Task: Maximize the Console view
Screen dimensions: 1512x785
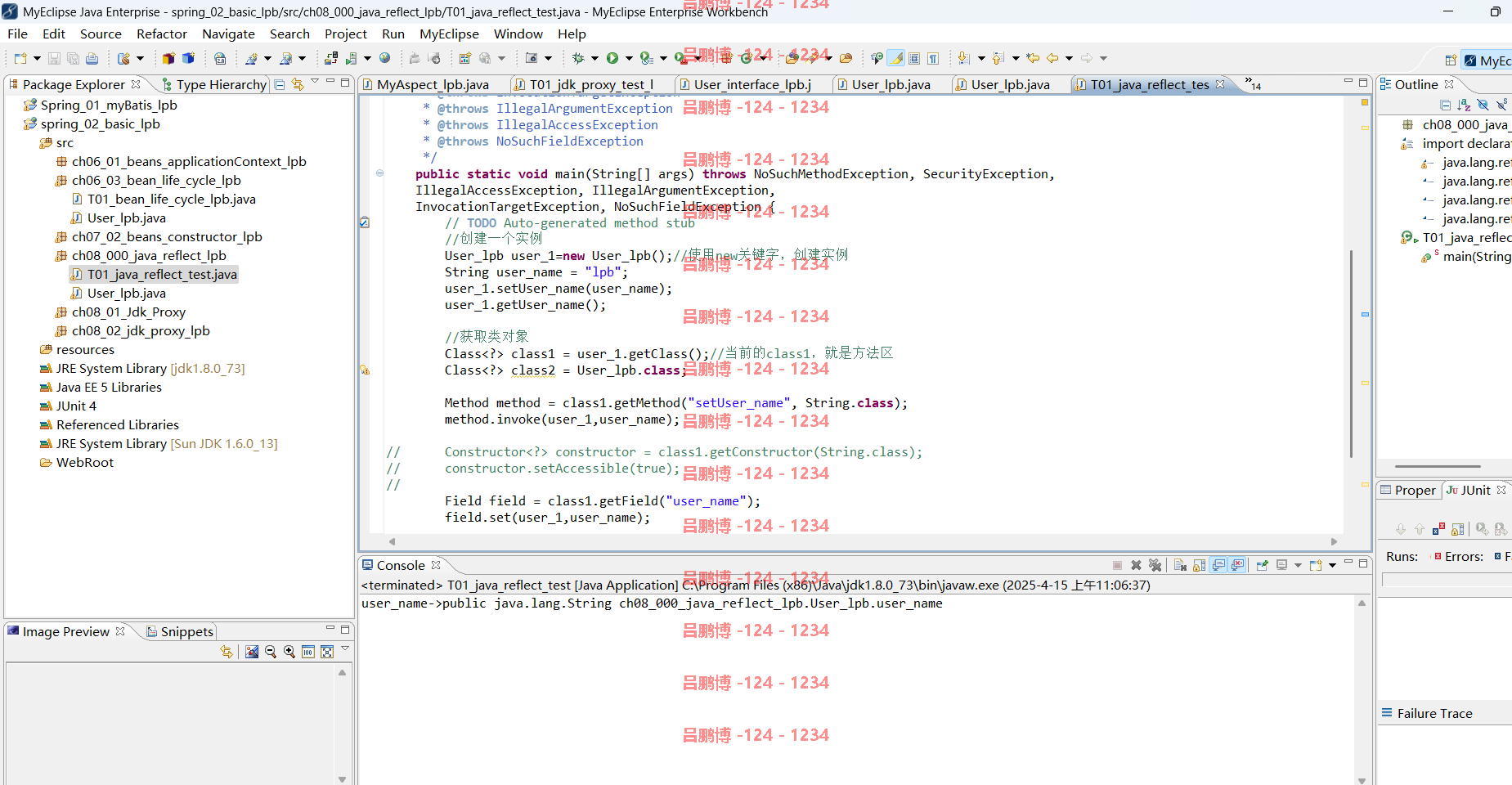Action: point(1363,563)
